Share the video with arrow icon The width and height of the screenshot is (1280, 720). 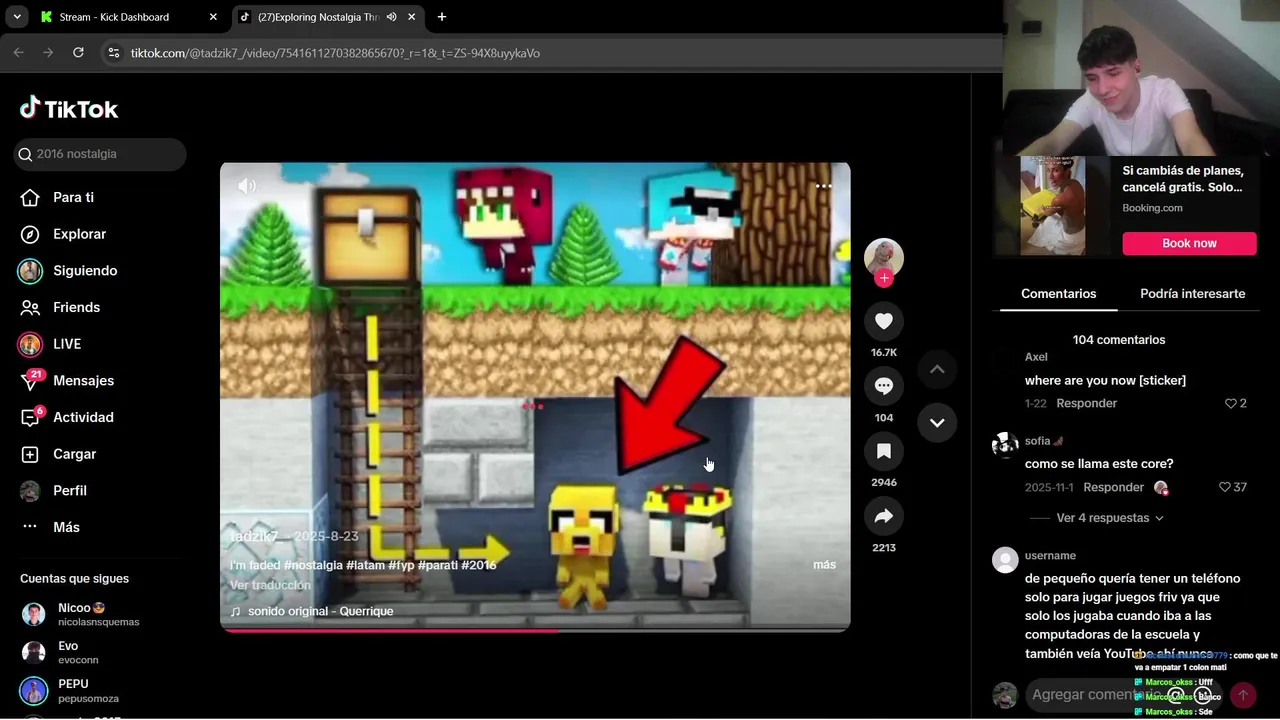(884, 516)
